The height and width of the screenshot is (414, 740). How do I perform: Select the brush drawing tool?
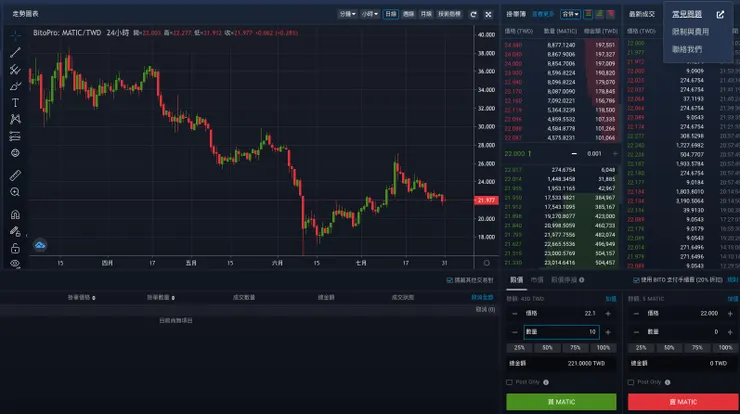(x=15, y=86)
